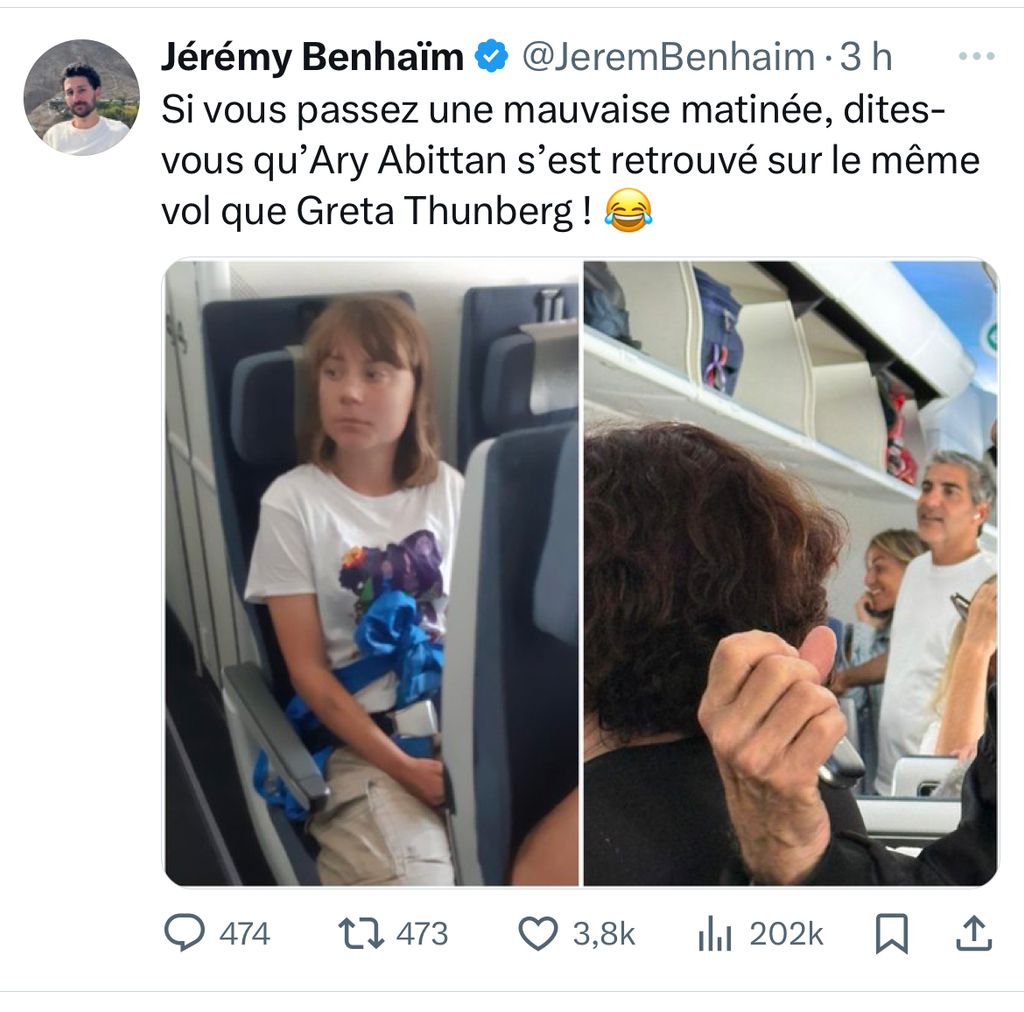Screen dimensions: 1024x1012
Task: Click the share upload icon
Action: point(974,933)
